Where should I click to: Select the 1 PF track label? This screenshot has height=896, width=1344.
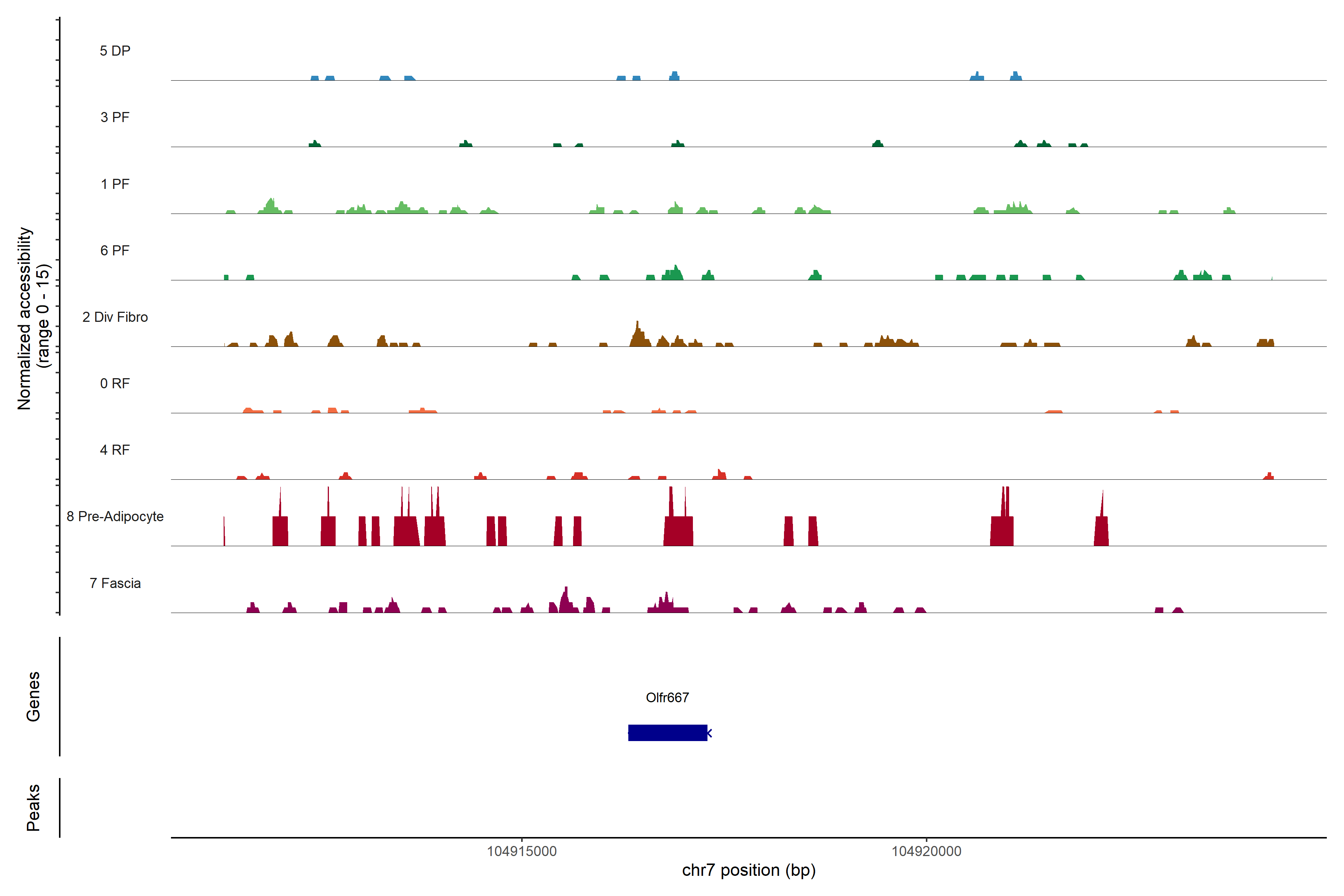pyautogui.click(x=115, y=184)
